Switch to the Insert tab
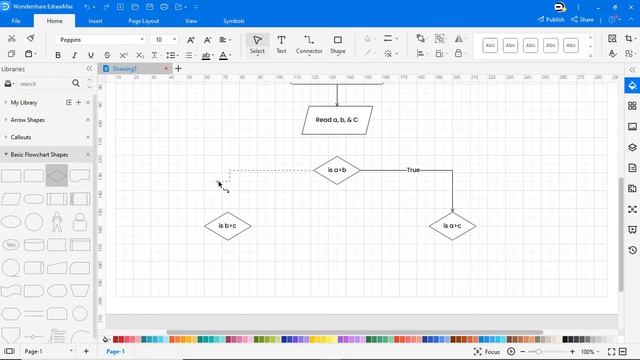This screenshot has width=640, height=360. coord(96,21)
